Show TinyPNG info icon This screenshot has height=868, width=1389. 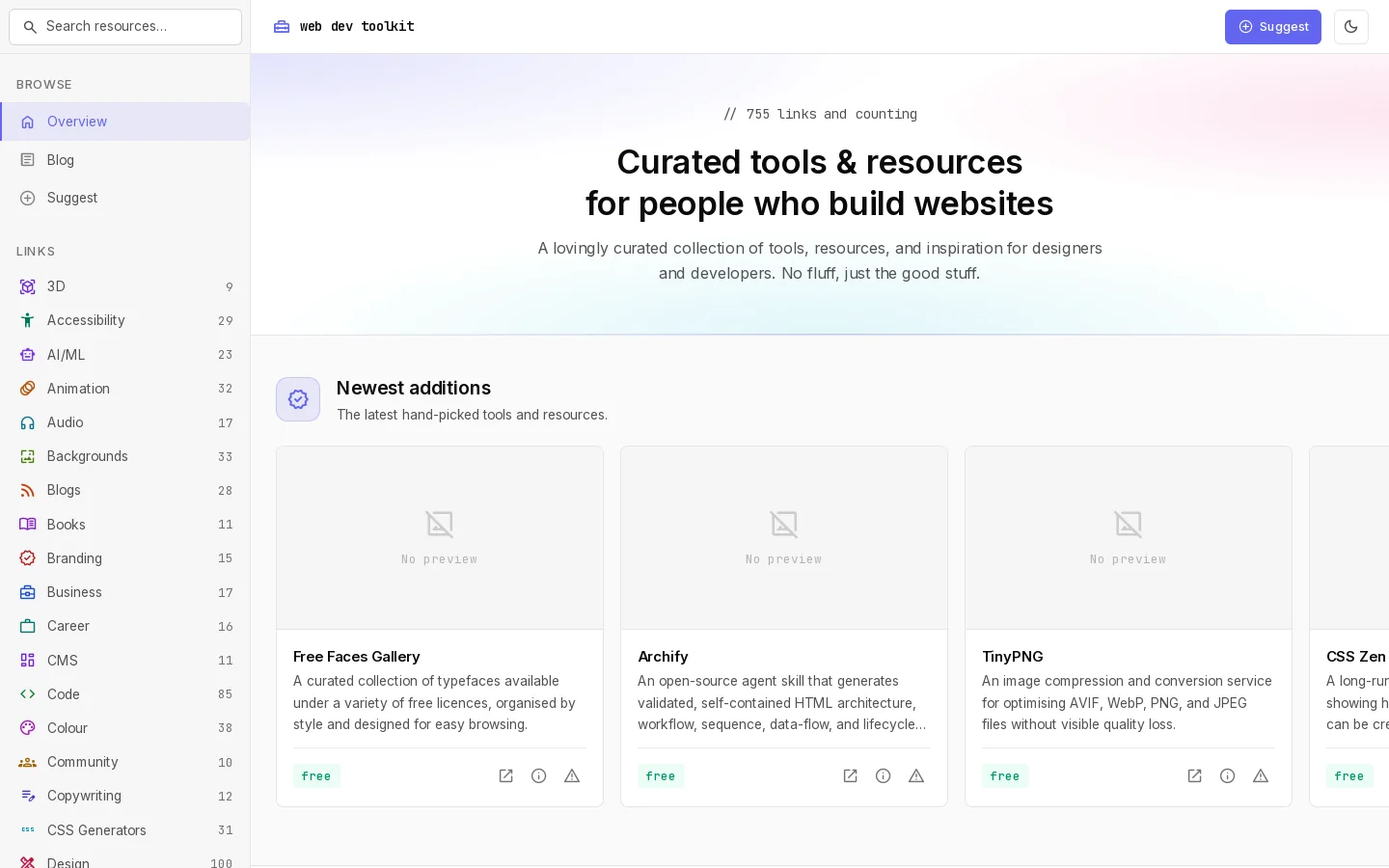tap(1228, 776)
